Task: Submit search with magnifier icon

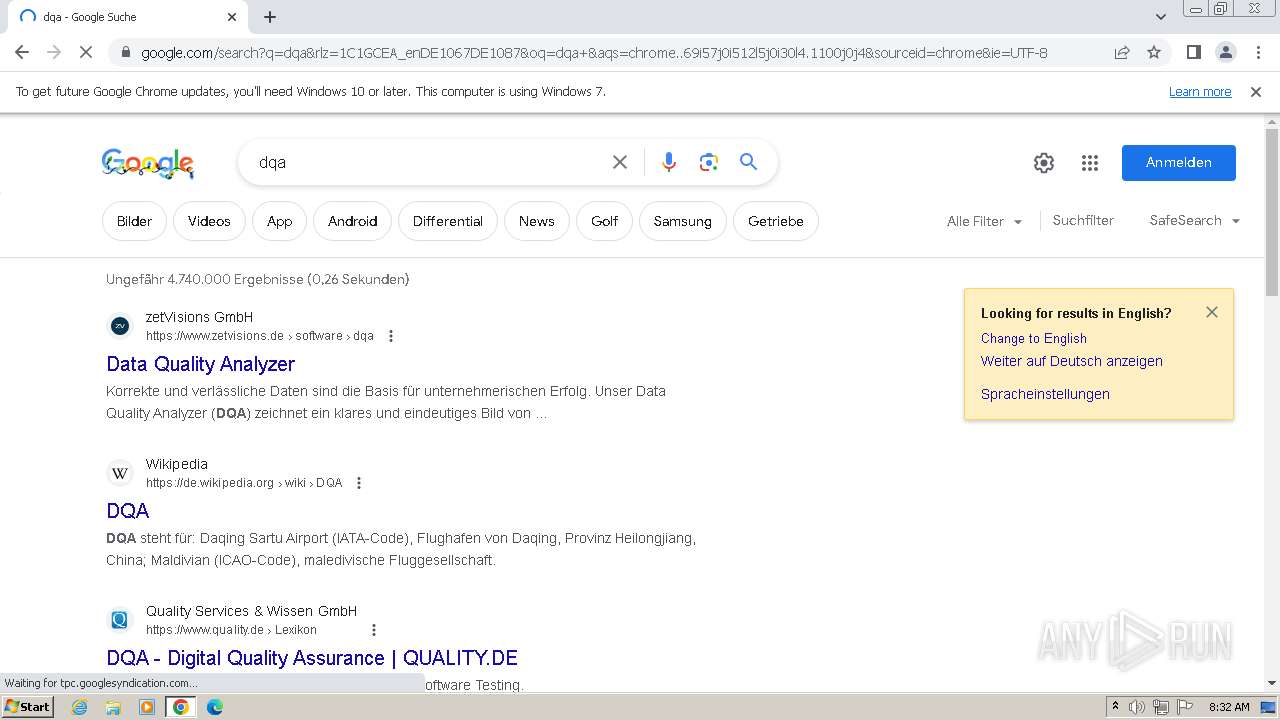Action: [x=748, y=162]
